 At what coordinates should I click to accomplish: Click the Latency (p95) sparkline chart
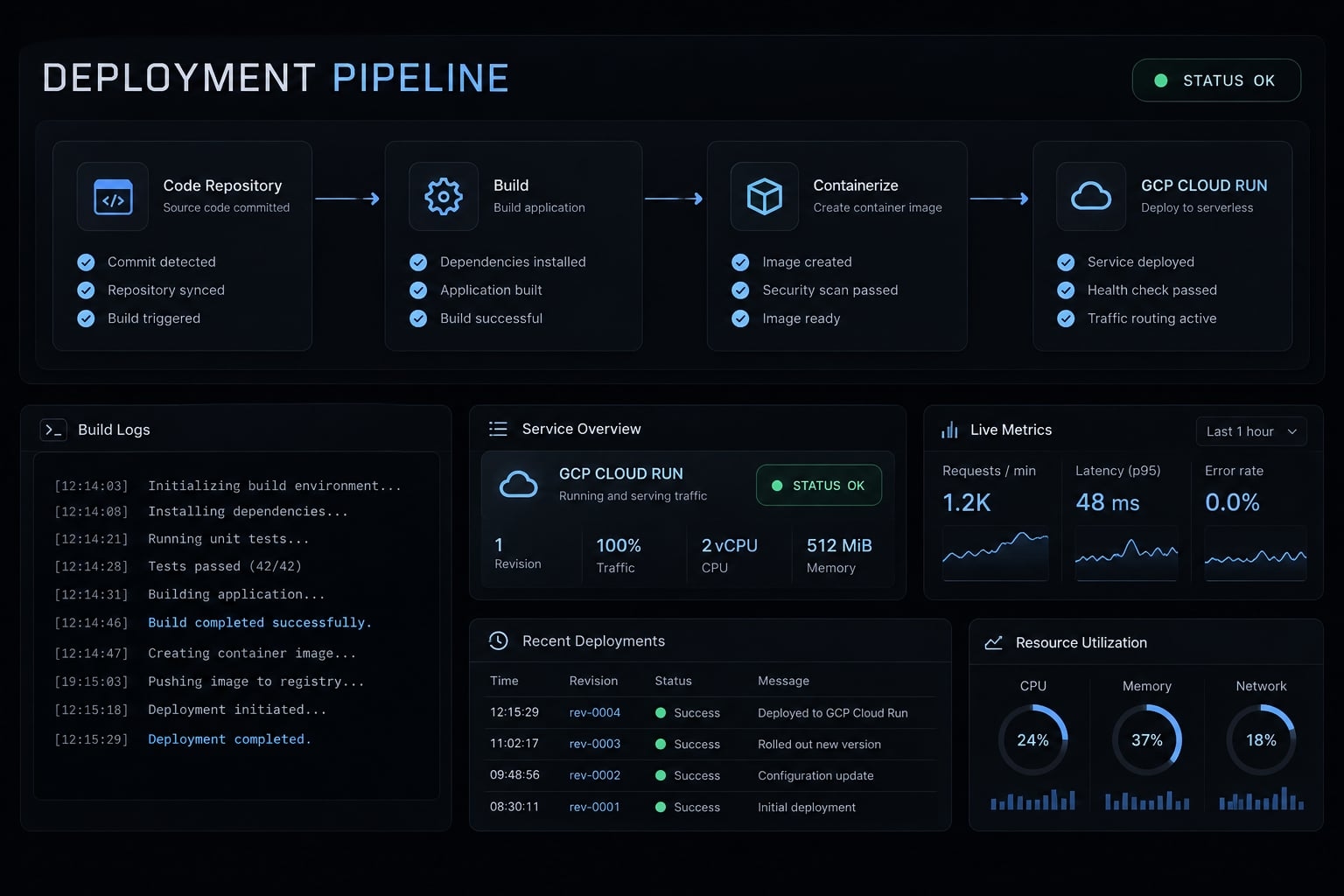tap(1126, 553)
